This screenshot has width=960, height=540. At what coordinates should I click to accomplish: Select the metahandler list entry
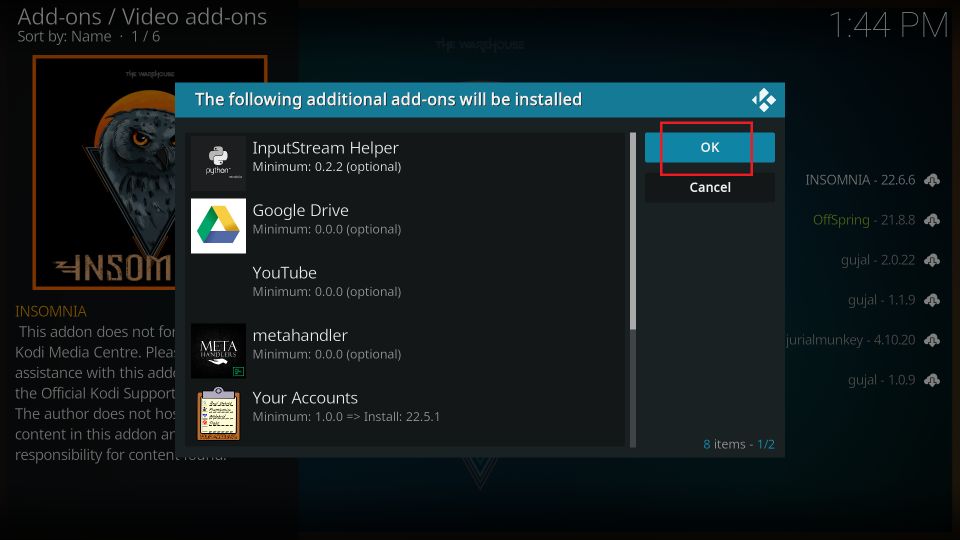[x=407, y=350]
